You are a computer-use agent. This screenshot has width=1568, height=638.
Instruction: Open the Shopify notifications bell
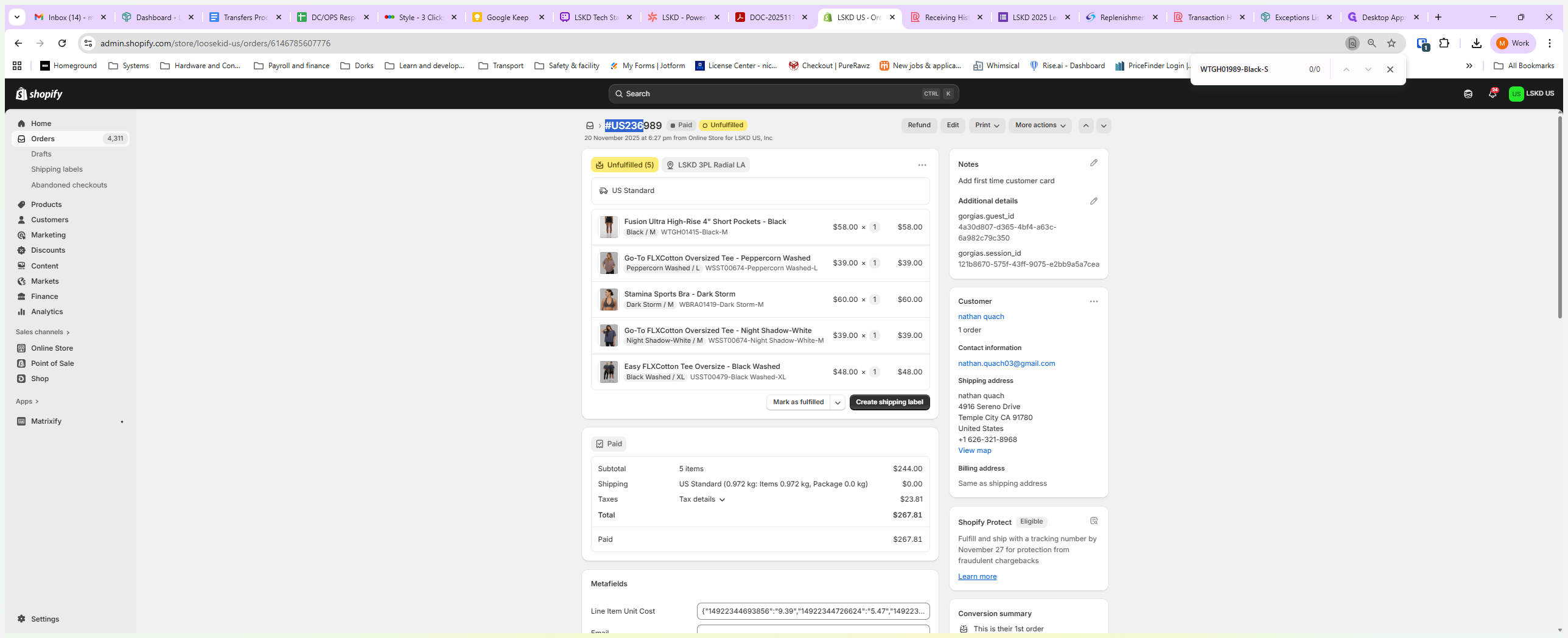coord(1492,94)
